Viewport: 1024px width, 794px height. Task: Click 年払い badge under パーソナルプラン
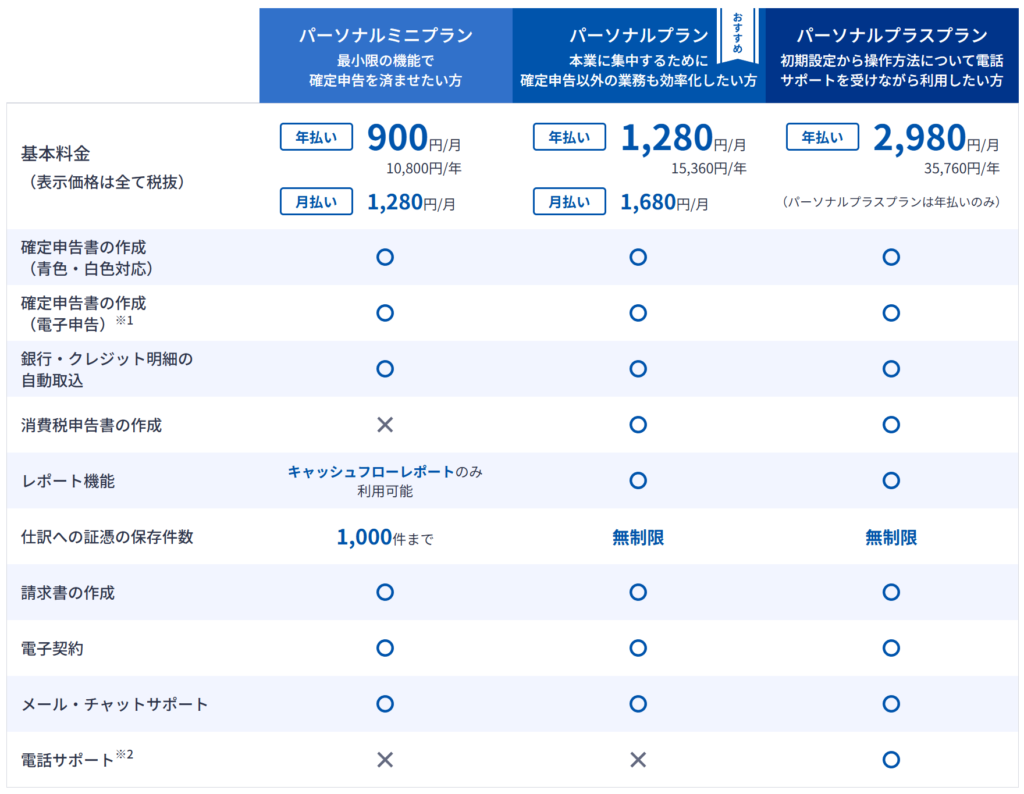coord(569,138)
